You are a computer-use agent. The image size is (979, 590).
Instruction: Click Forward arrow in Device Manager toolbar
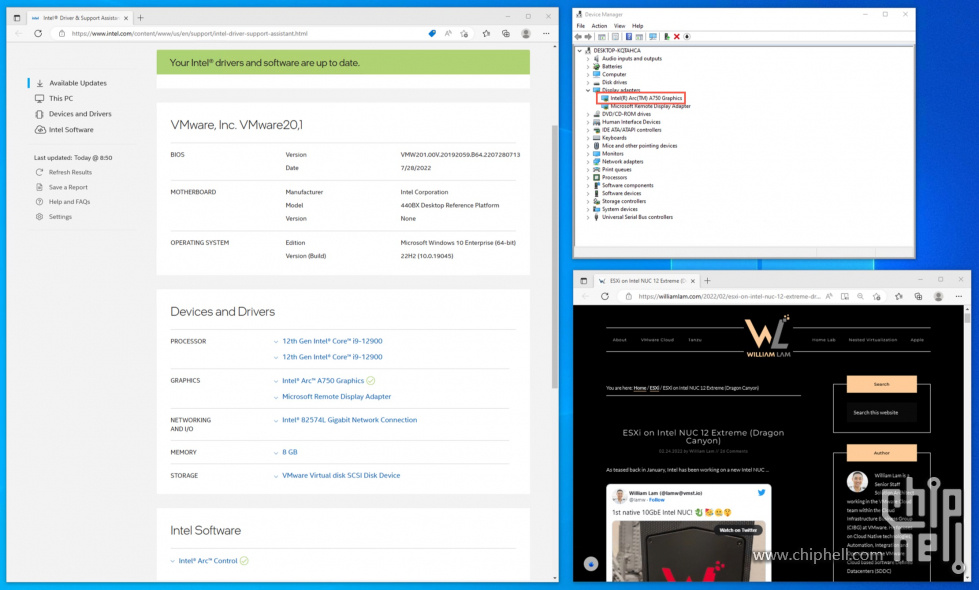click(x=588, y=37)
